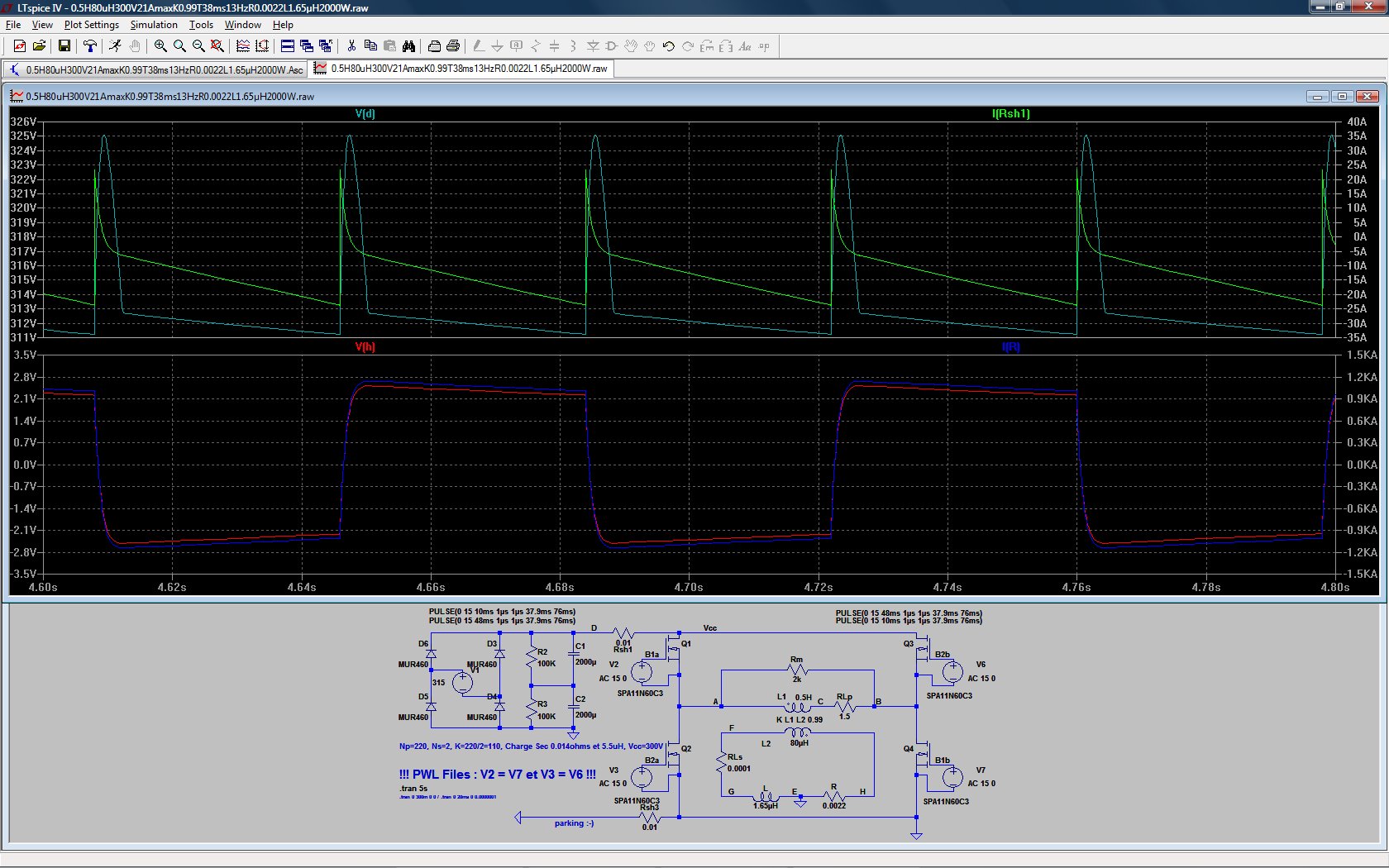The image size is (1389, 868).
Task: Open the Simulation menu
Action: pos(154,25)
